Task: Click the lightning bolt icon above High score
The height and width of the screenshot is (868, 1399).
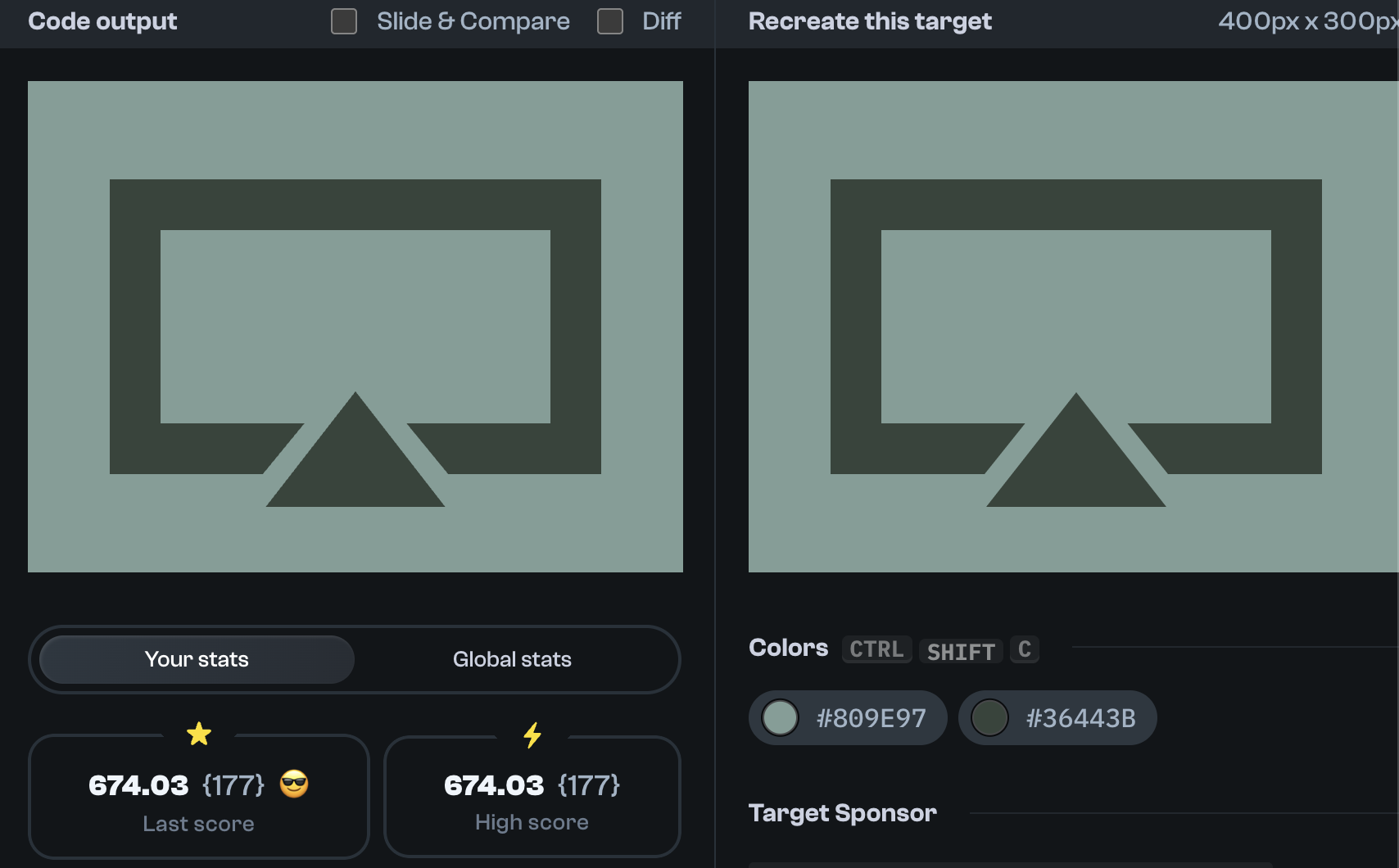Action: click(532, 735)
